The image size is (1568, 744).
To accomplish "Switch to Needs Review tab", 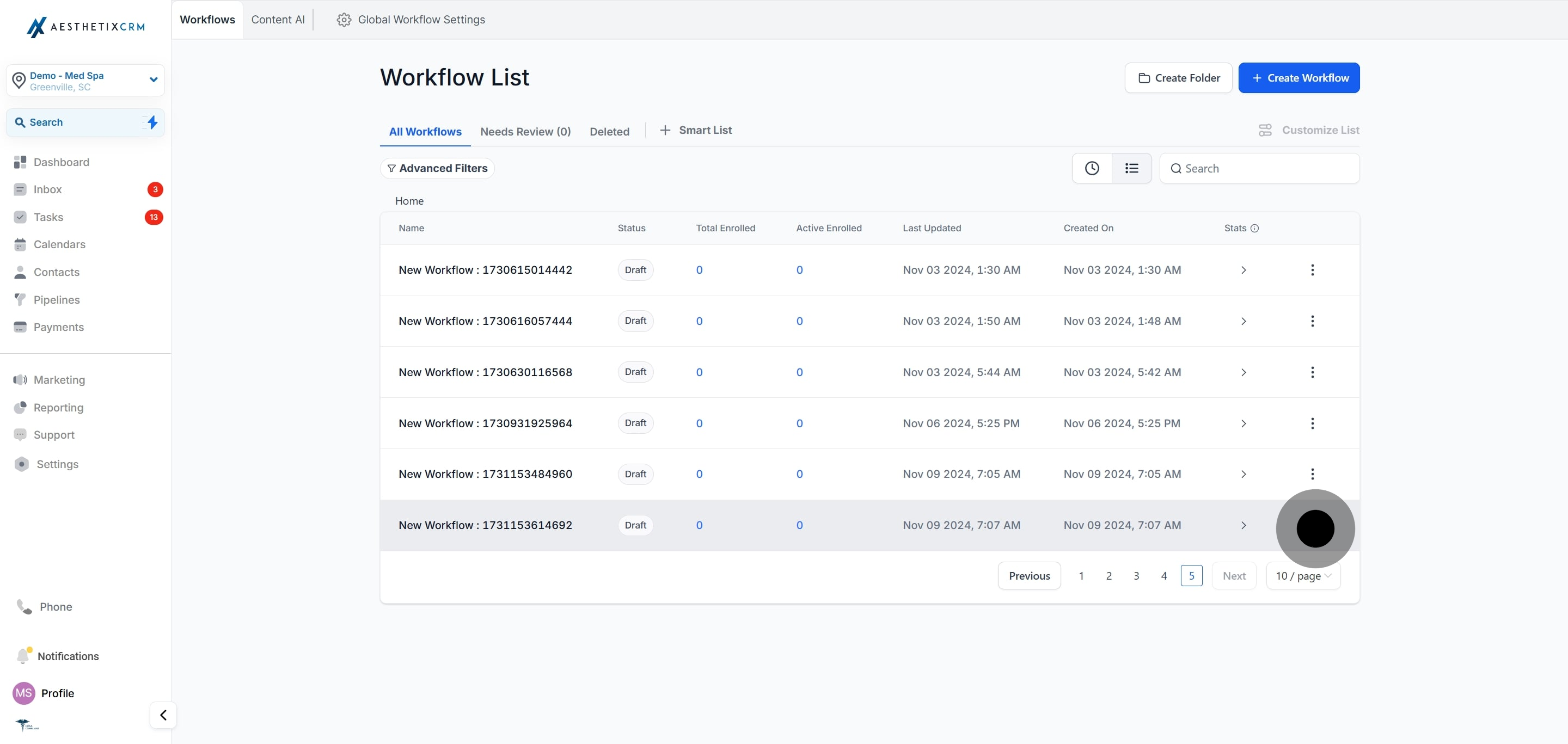I will point(525,131).
